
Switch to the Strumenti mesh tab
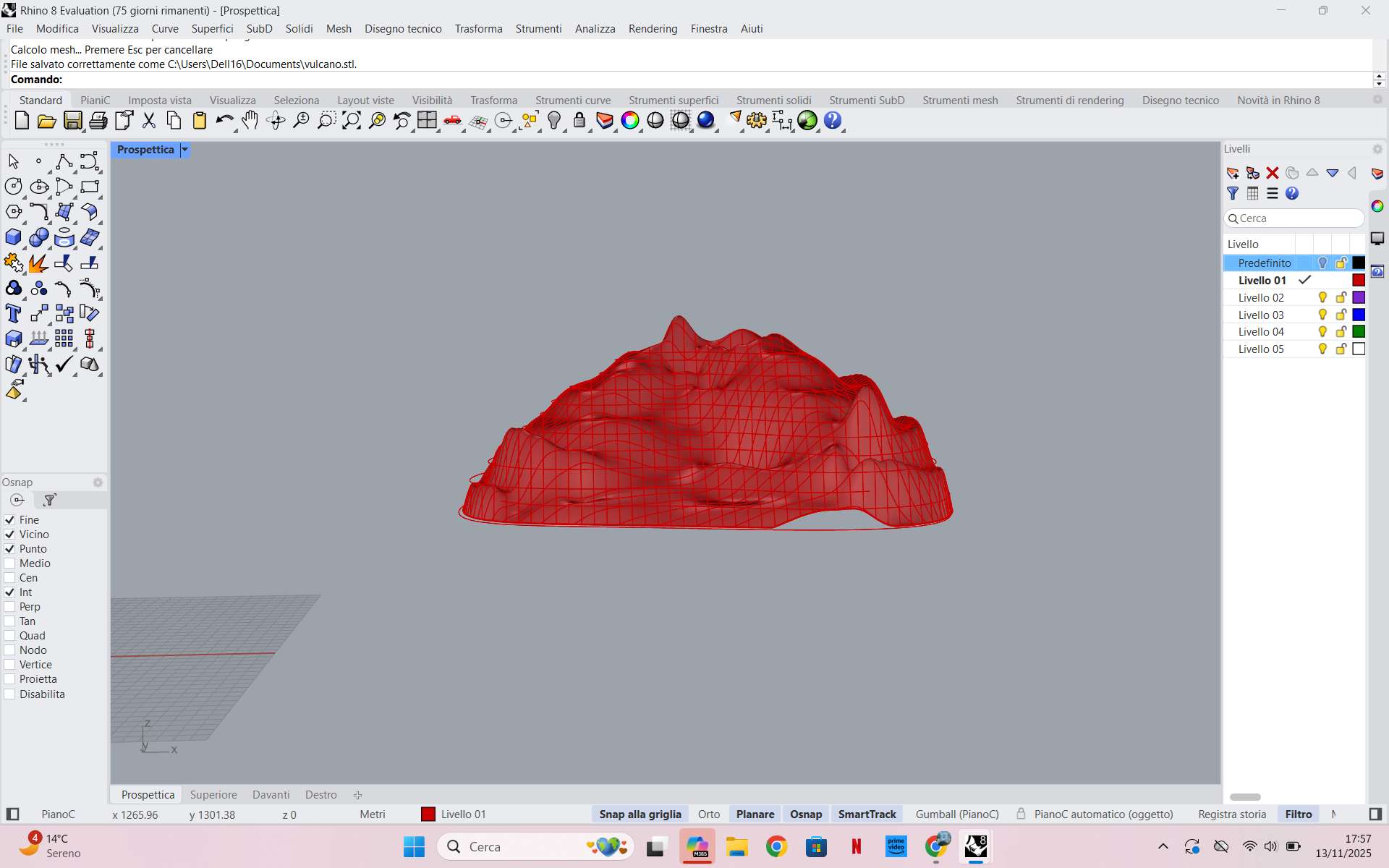[x=960, y=100]
